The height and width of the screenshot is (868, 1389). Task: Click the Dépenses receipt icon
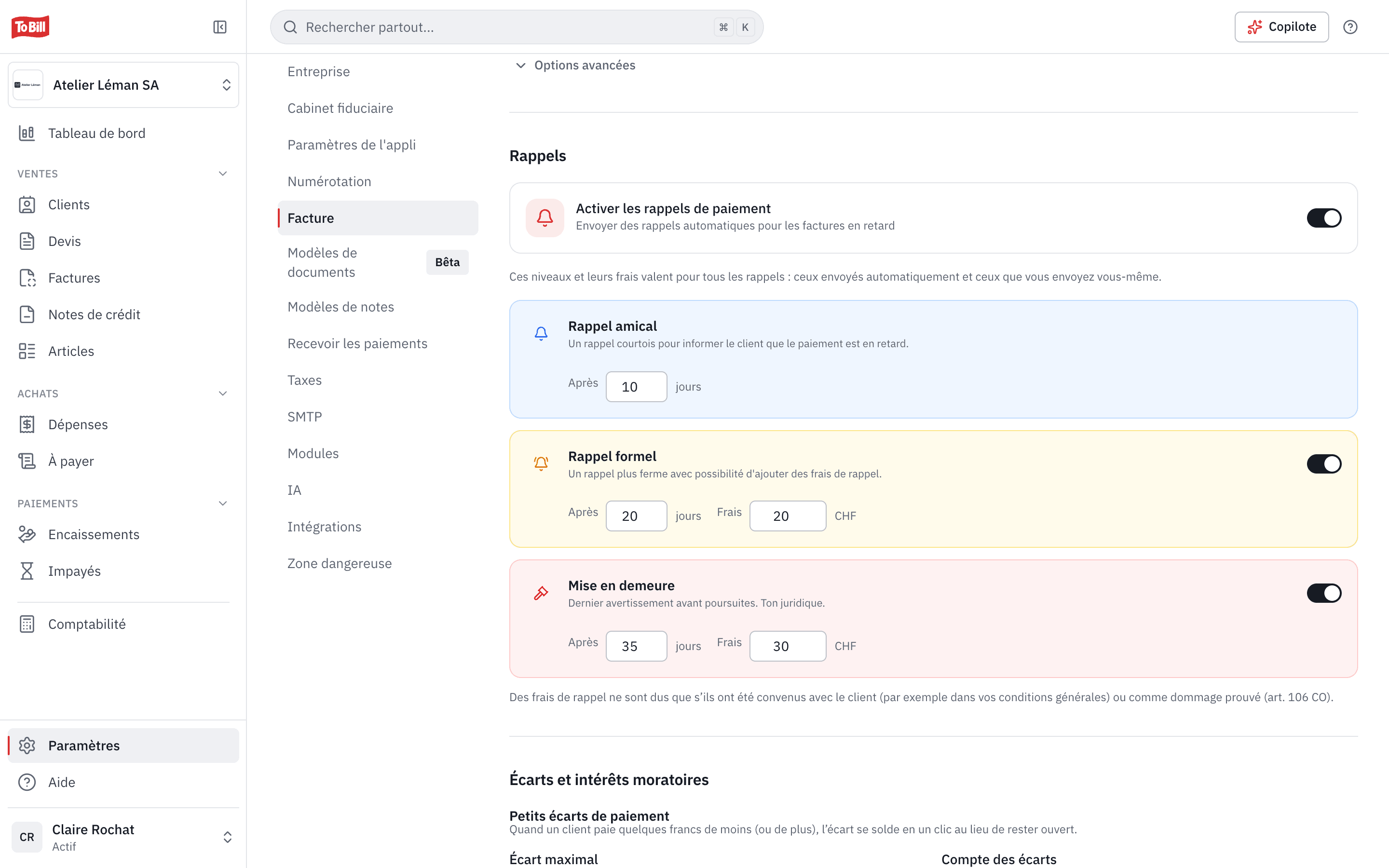pos(27,424)
